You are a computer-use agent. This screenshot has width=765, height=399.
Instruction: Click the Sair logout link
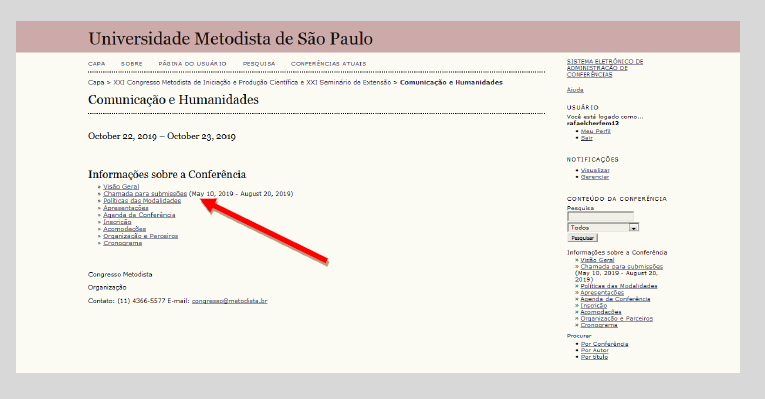click(x=586, y=138)
